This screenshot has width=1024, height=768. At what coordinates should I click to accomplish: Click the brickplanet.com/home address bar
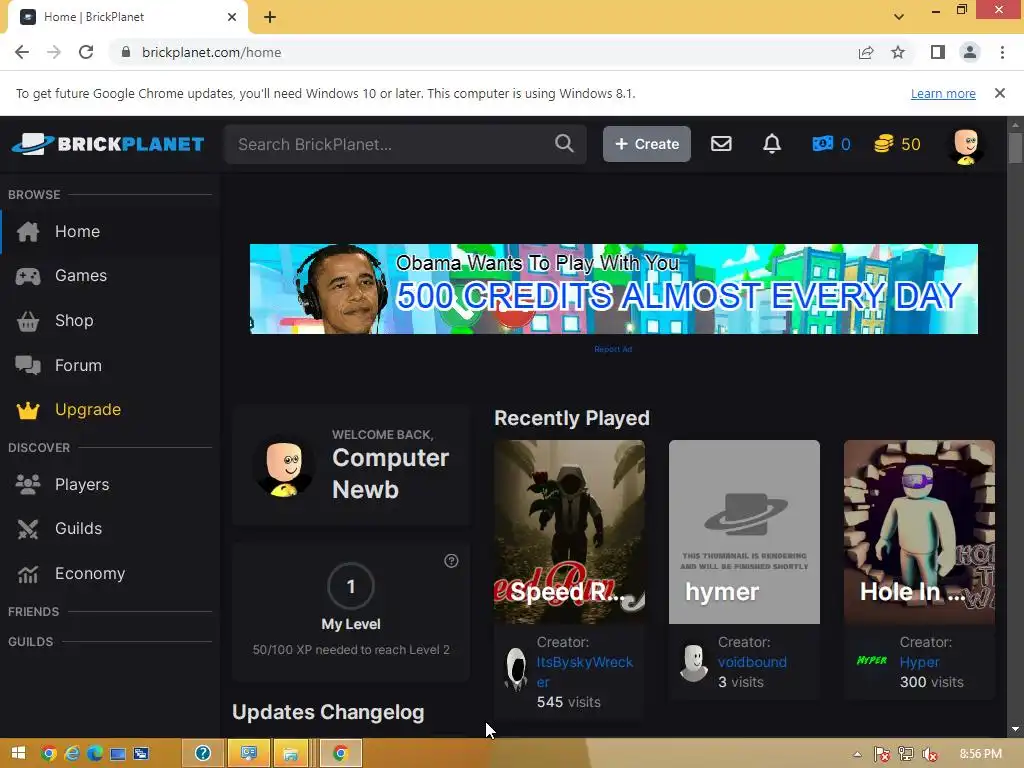pyautogui.click(x=212, y=52)
